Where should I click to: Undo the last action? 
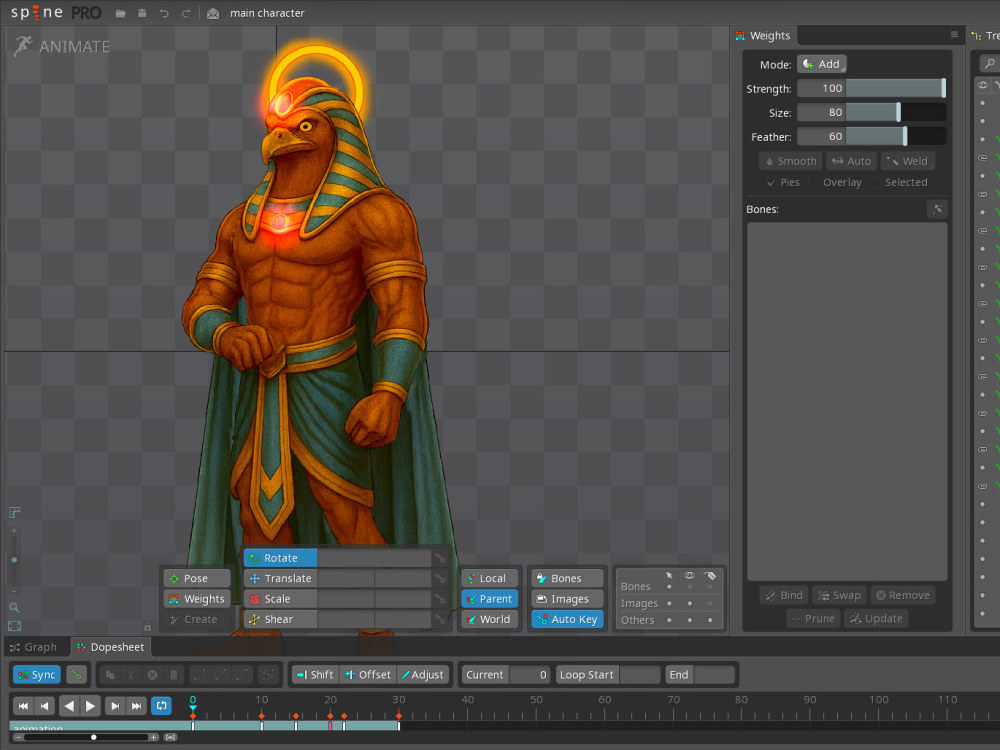point(164,13)
